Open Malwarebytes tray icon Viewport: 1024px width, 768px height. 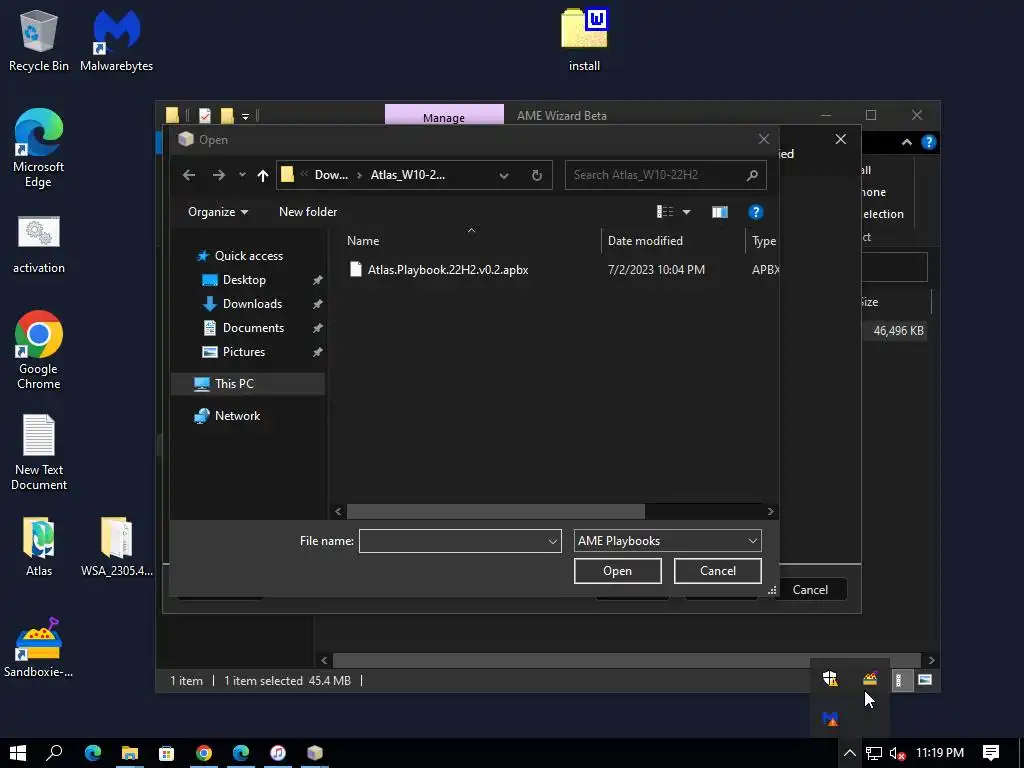pyautogui.click(x=830, y=719)
